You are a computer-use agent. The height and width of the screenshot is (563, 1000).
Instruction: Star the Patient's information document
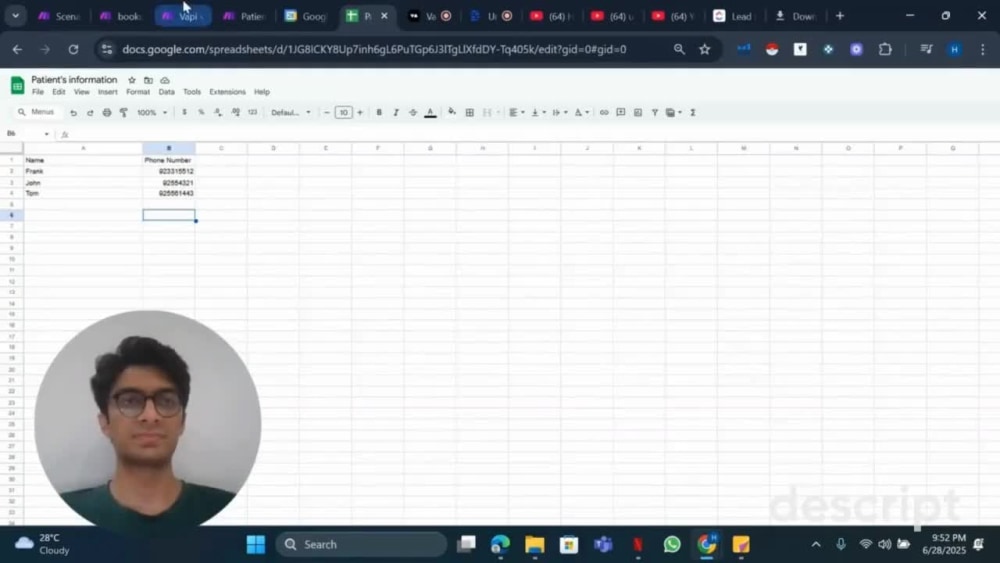(132, 80)
